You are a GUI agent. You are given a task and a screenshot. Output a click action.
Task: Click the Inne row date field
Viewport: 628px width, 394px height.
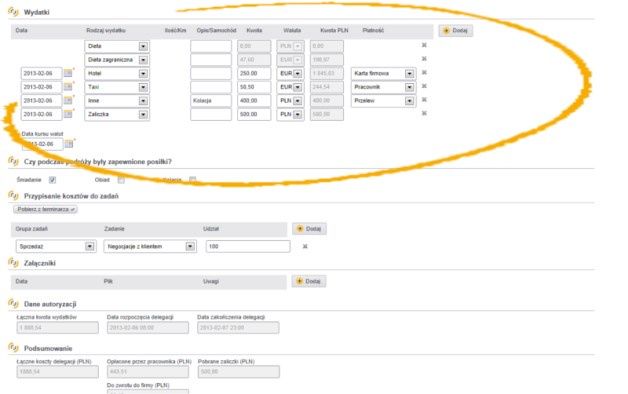click(x=42, y=101)
